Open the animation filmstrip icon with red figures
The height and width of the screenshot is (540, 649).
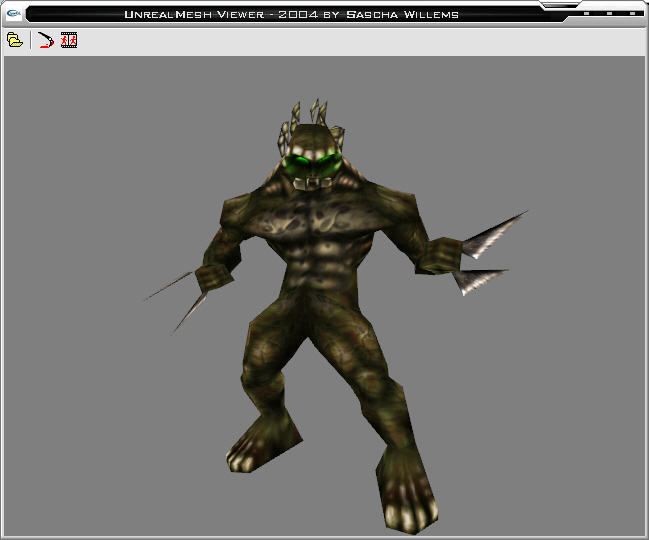tap(69, 40)
